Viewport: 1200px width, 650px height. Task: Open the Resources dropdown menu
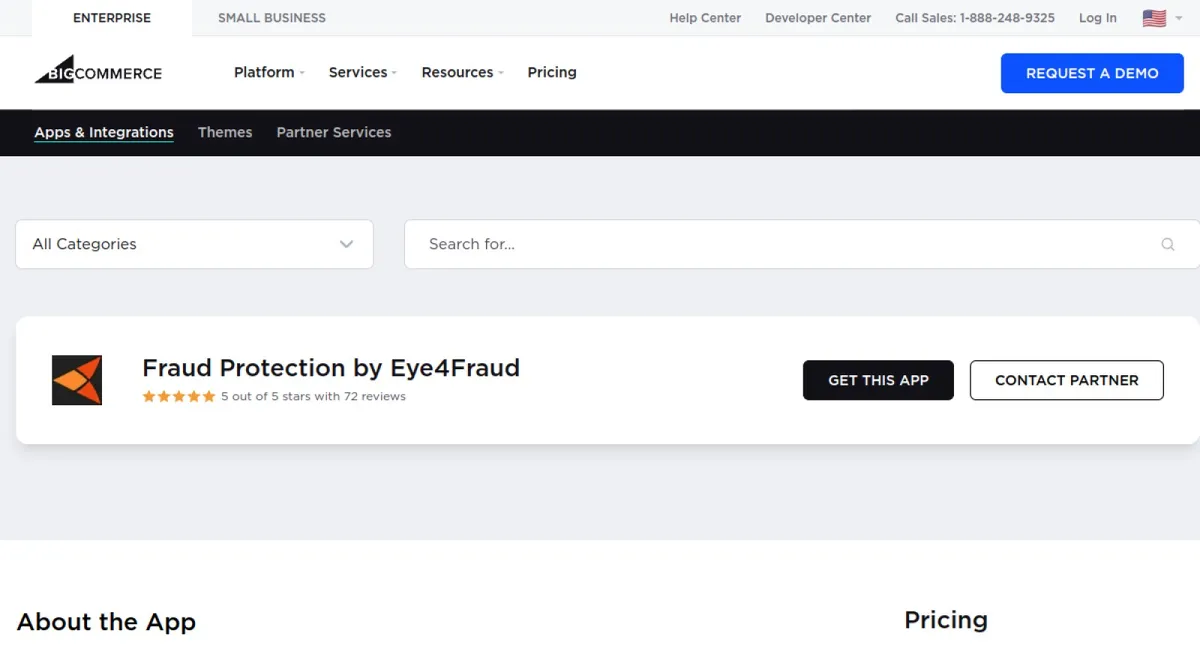(x=462, y=72)
